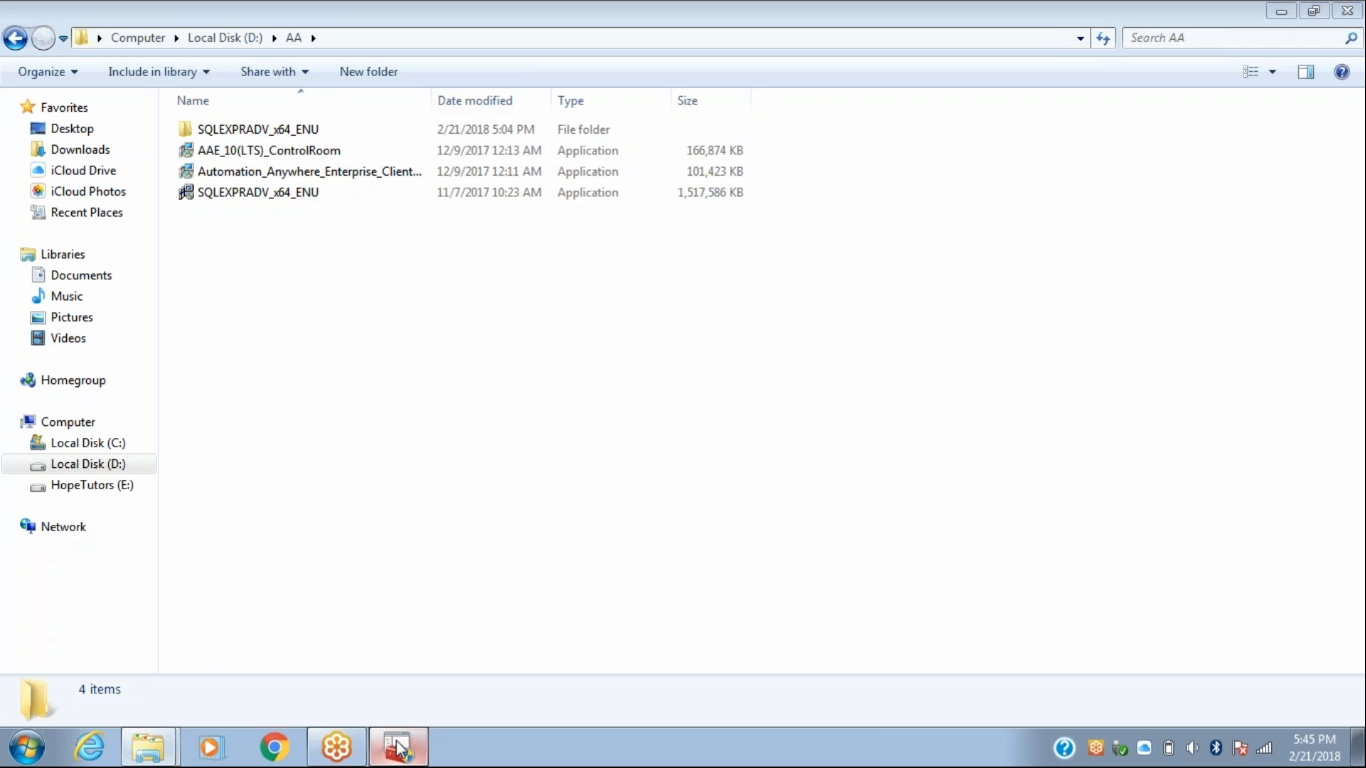The width and height of the screenshot is (1366, 768).
Task: Launch Google Chrome from taskbar
Action: [x=274, y=747]
